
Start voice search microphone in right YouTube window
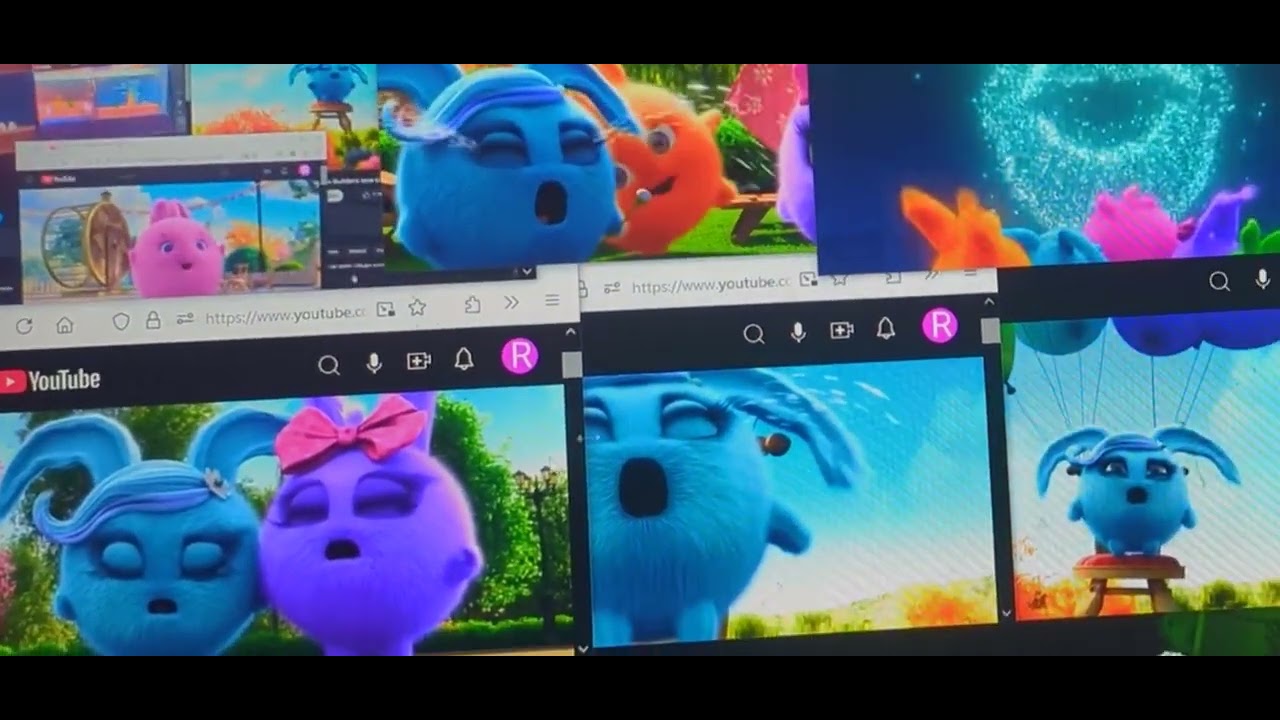1263,279
